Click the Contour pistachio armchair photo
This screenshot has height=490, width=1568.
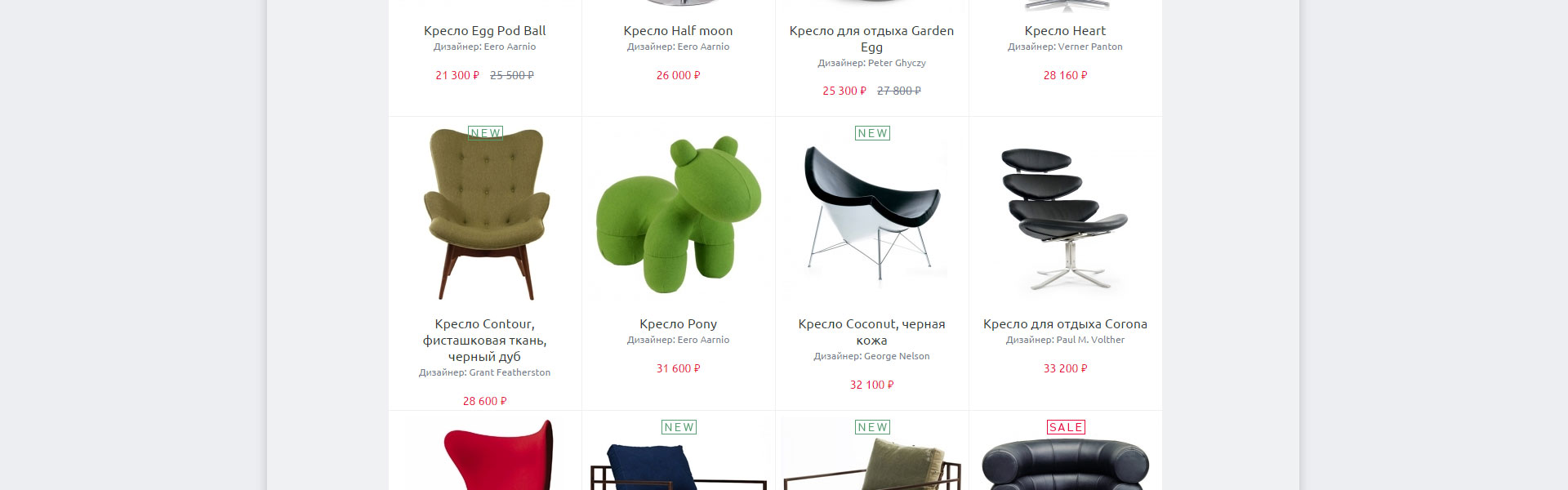[x=485, y=214]
